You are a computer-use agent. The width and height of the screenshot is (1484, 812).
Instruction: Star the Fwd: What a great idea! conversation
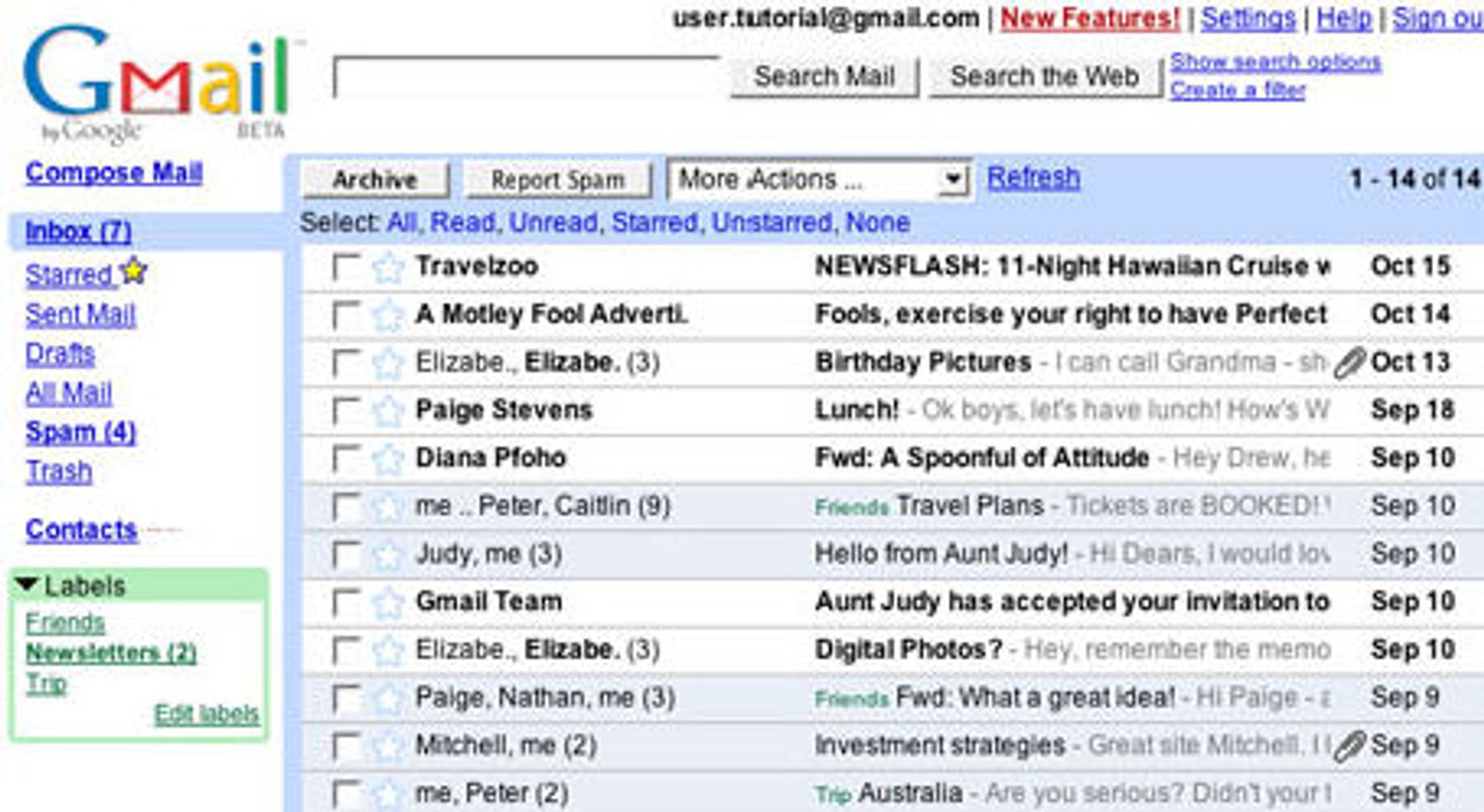[387, 698]
